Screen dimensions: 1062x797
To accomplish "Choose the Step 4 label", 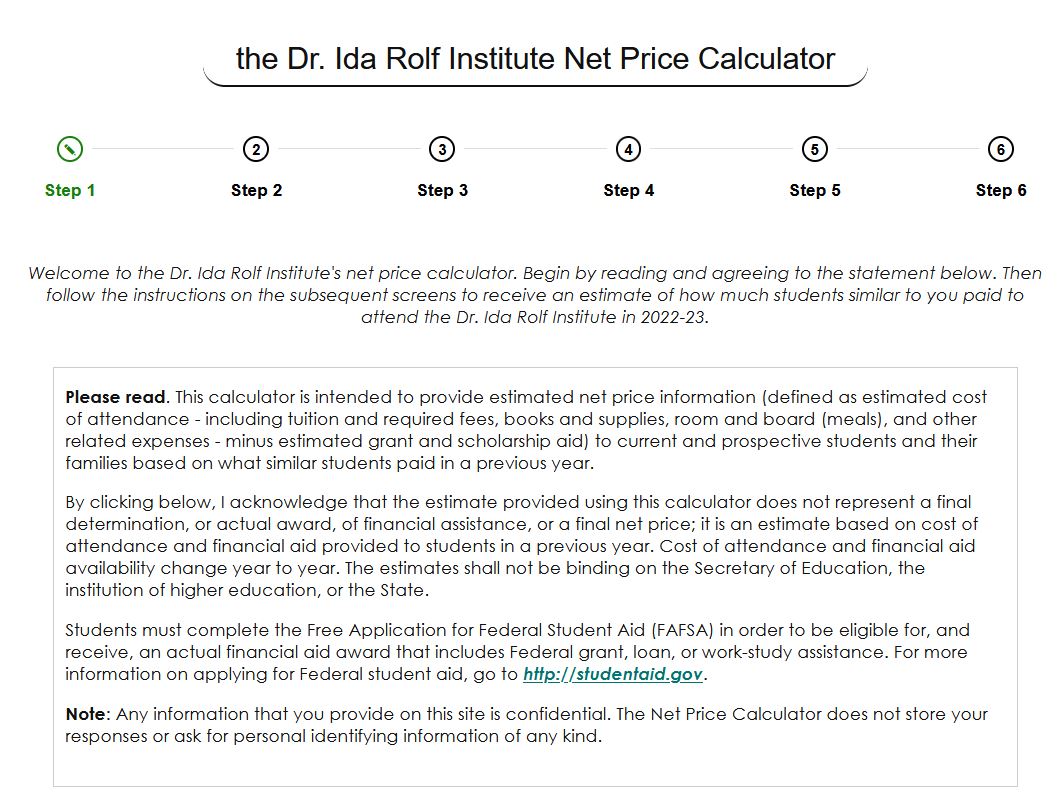I will [x=628, y=190].
